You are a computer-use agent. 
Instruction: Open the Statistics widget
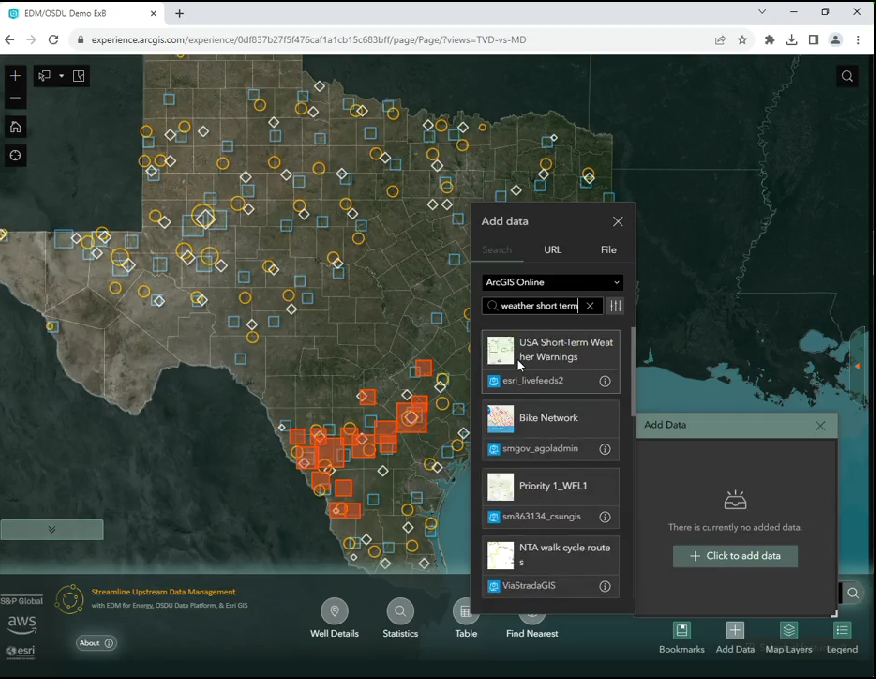(x=400, y=611)
